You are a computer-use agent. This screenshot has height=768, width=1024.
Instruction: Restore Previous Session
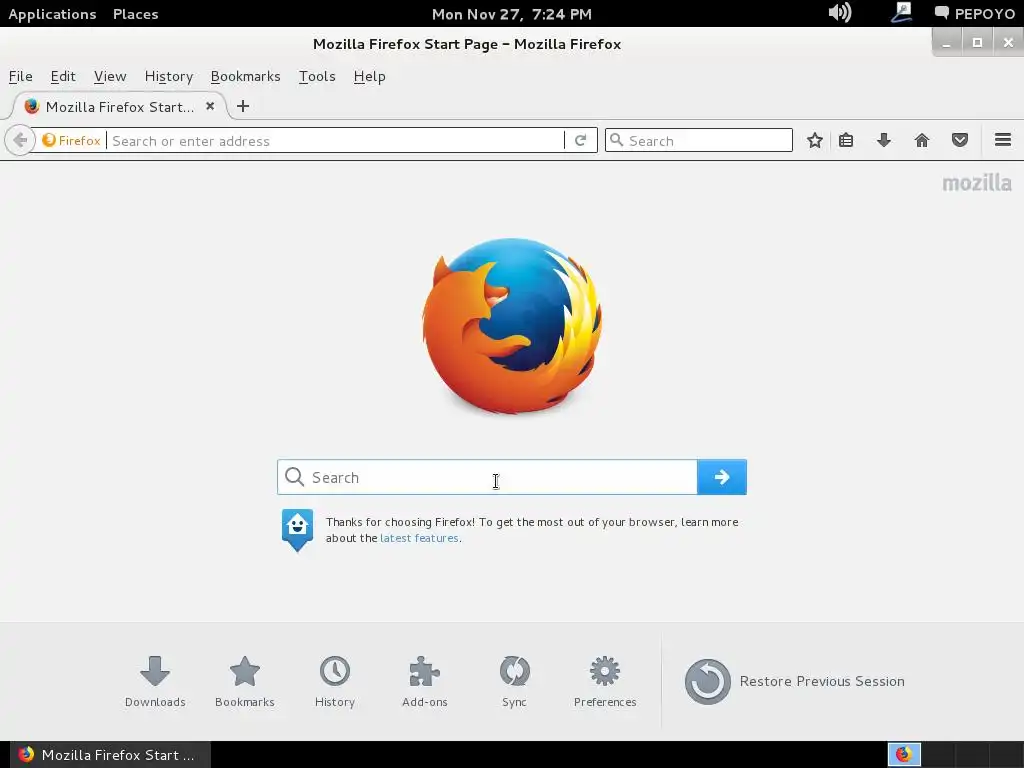795,681
